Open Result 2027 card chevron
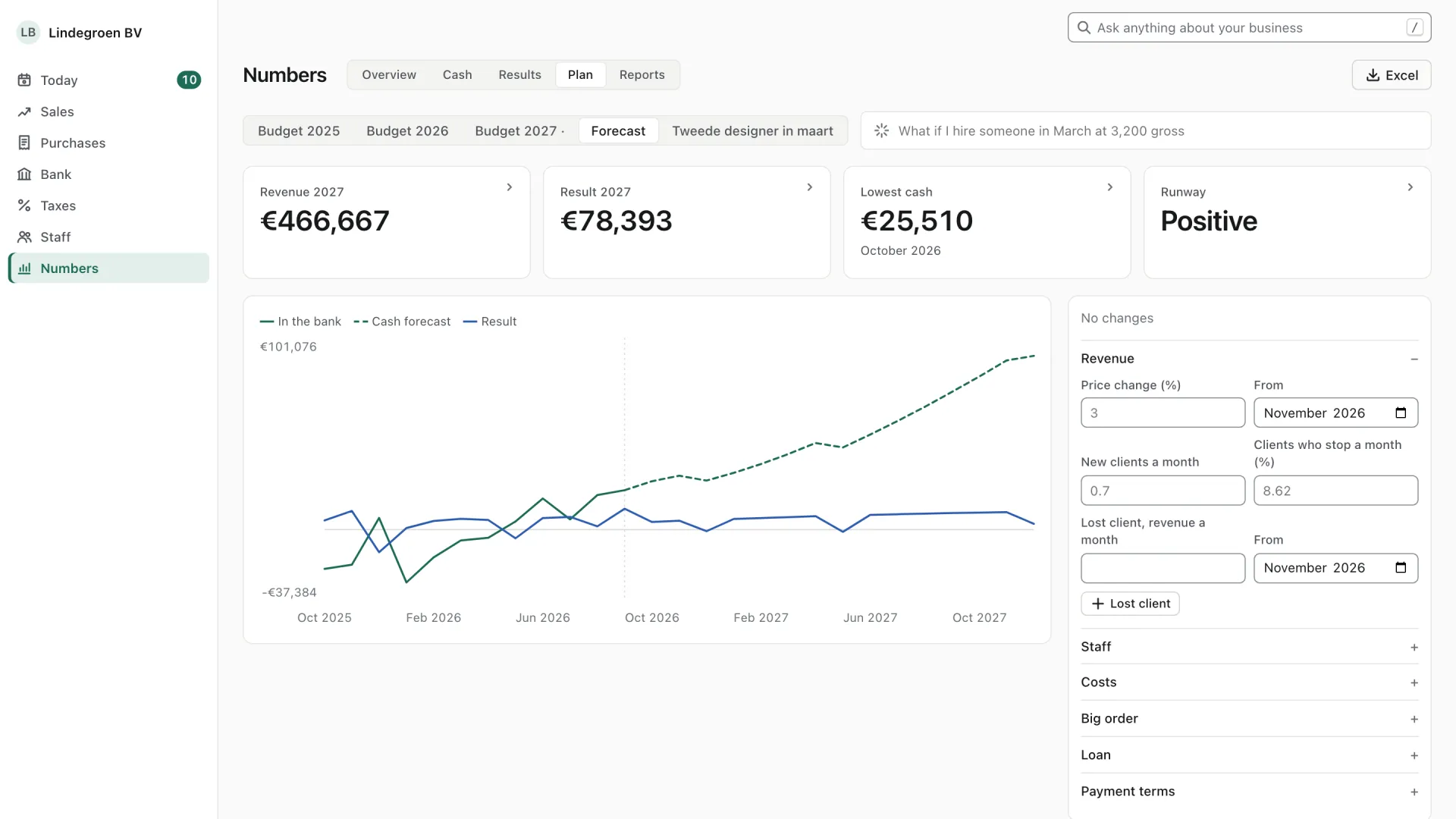This screenshot has width=1456, height=819. pyautogui.click(x=810, y=187)
